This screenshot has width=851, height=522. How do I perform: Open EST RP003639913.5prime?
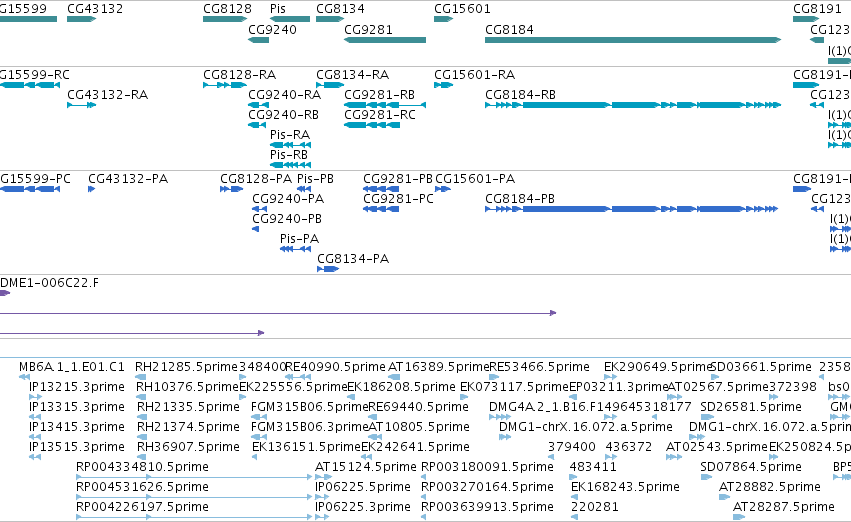pyautogui.click(x=487, y=507)
